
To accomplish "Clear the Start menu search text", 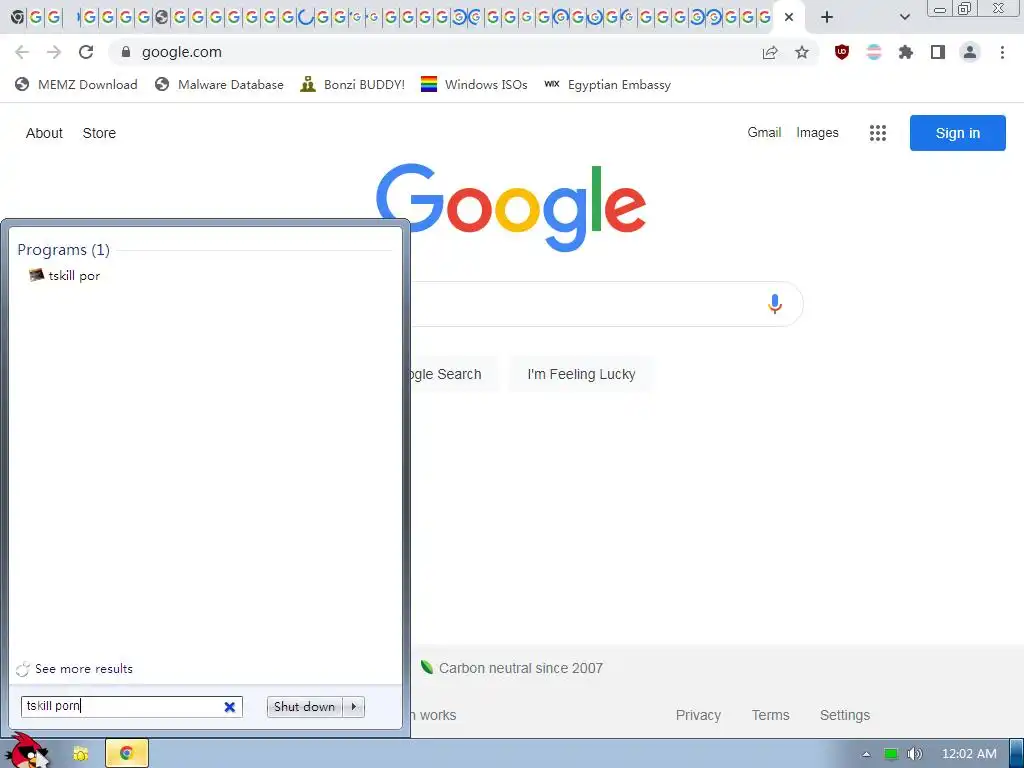I will click(x=230, y=707).
